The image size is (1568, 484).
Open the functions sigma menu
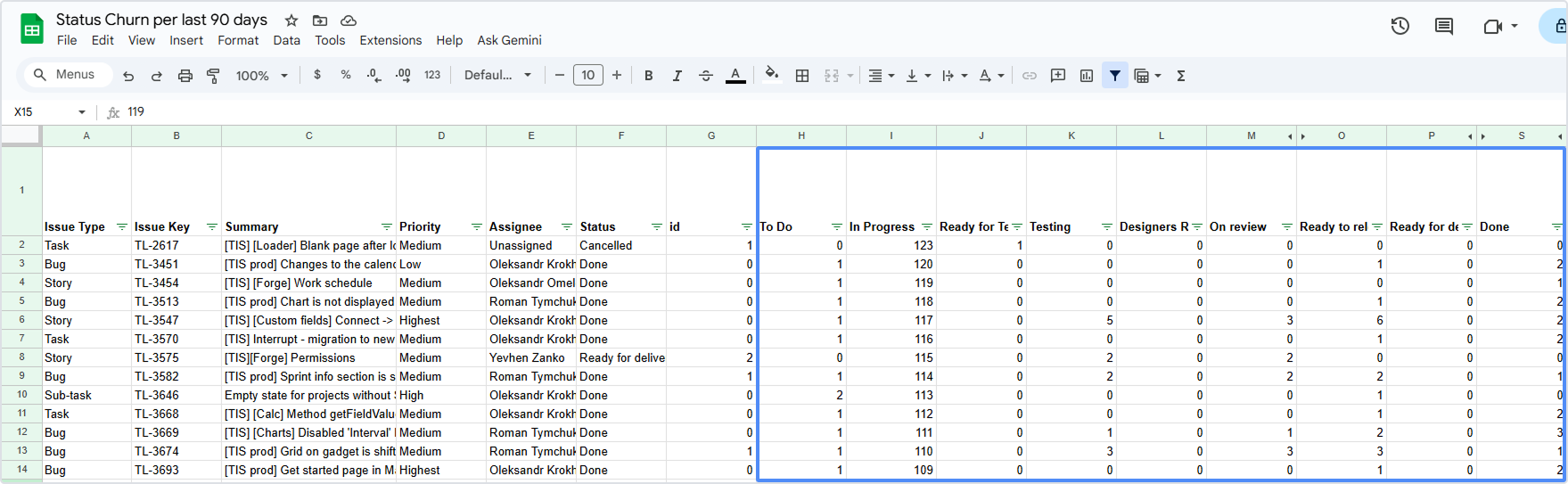coord(1181,76)
